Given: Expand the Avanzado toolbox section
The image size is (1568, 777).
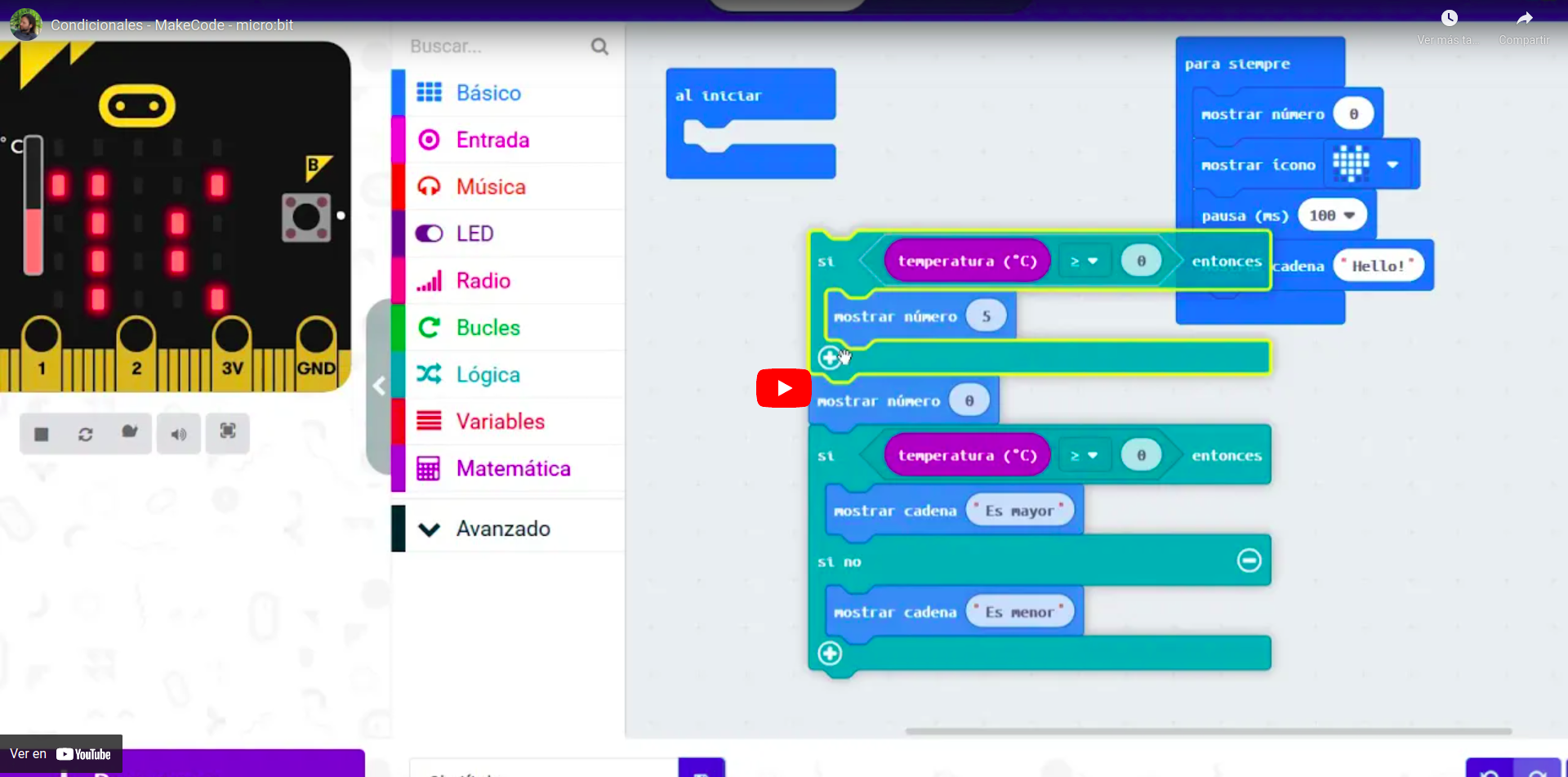Looking at the screenshot, I should (503, 528).
